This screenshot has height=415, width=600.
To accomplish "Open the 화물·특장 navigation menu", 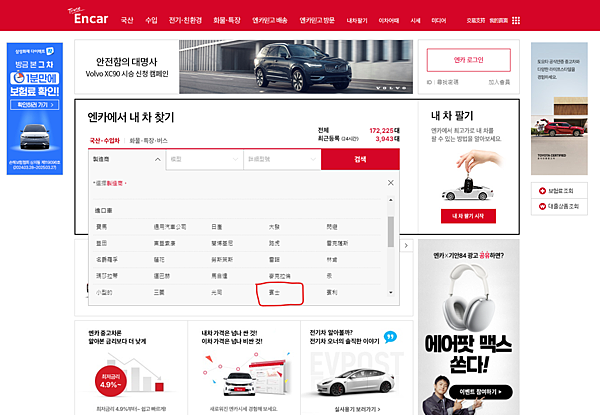I will [x=227, y=20].
